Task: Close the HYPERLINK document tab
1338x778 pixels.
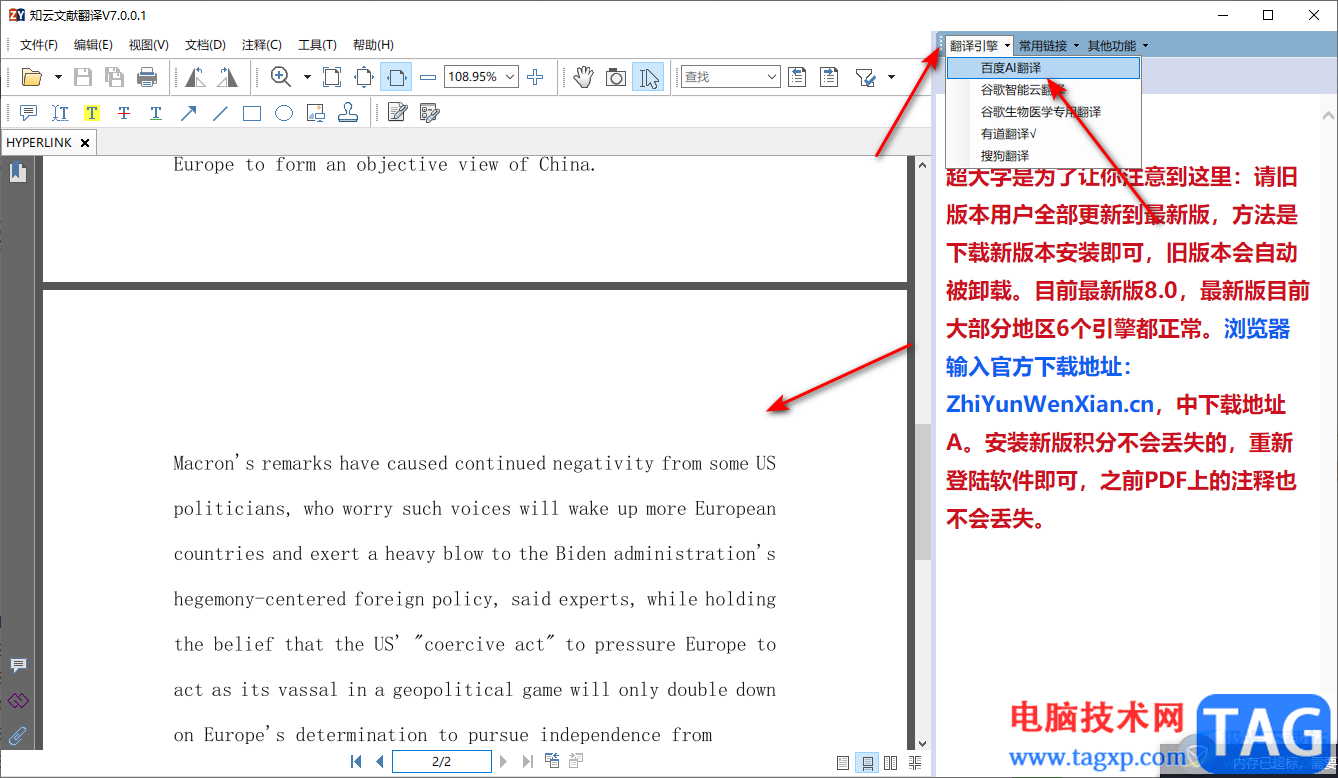Action: click(x=85, y=143)
